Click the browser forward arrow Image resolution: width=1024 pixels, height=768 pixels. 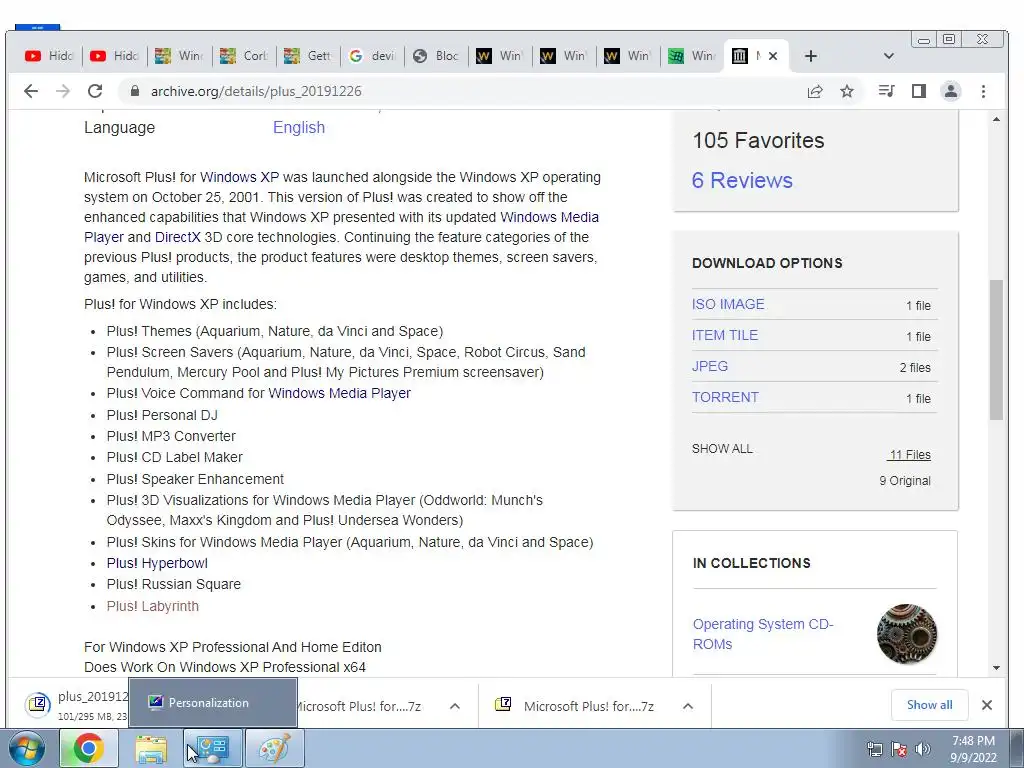(x=63, y=91)
